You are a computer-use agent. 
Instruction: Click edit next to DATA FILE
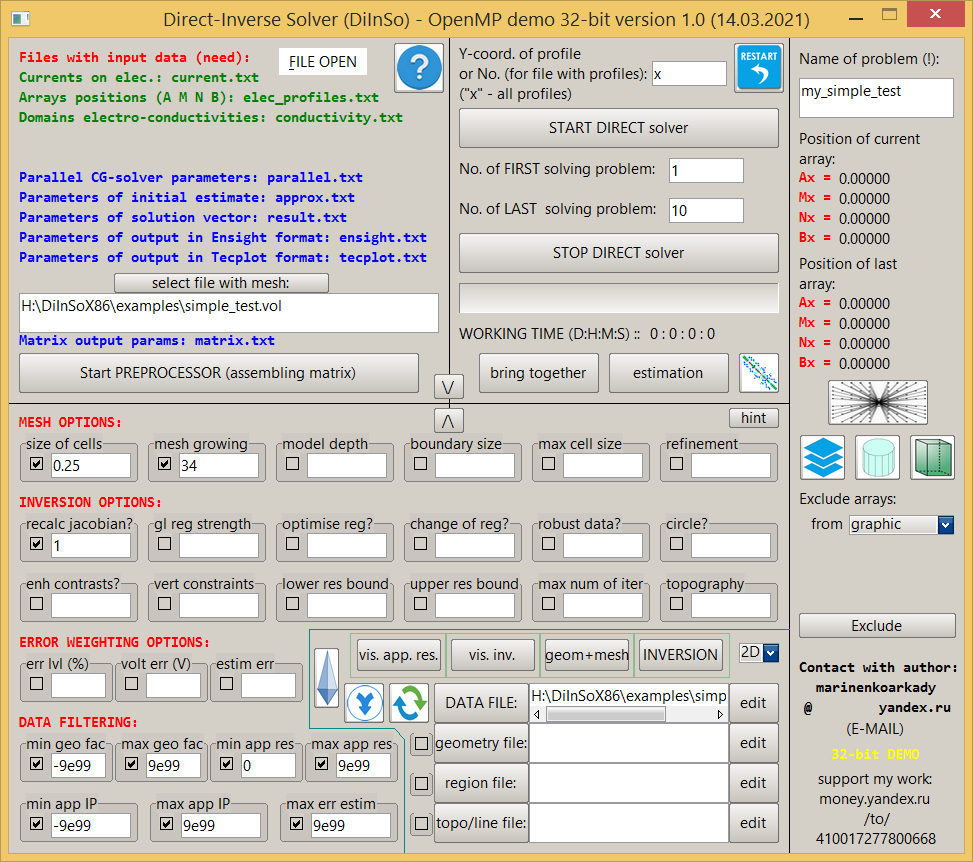pos(753,703)
